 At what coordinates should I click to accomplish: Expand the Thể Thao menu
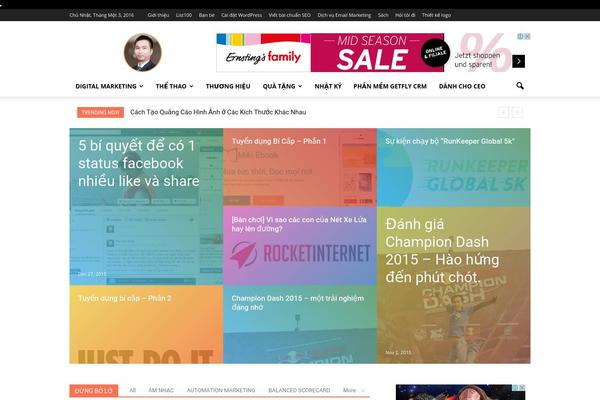tap(174, 87)
